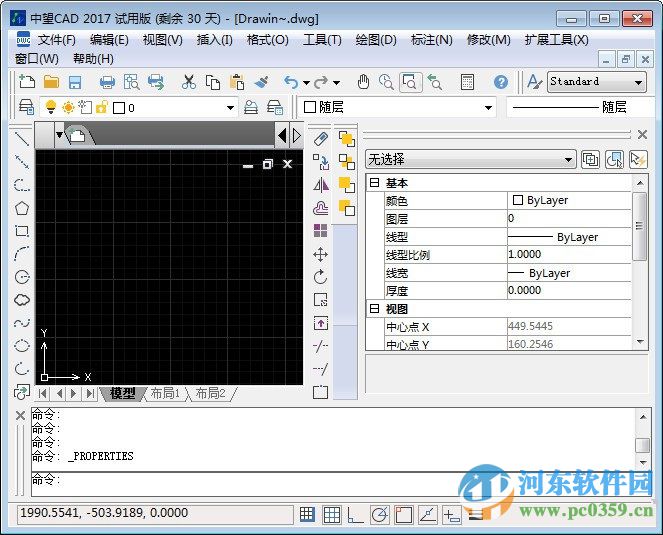This screenshot has height=535, width=663.
Task: Toggle polar tracking in status bar
Action: click(x=380, y=515)
